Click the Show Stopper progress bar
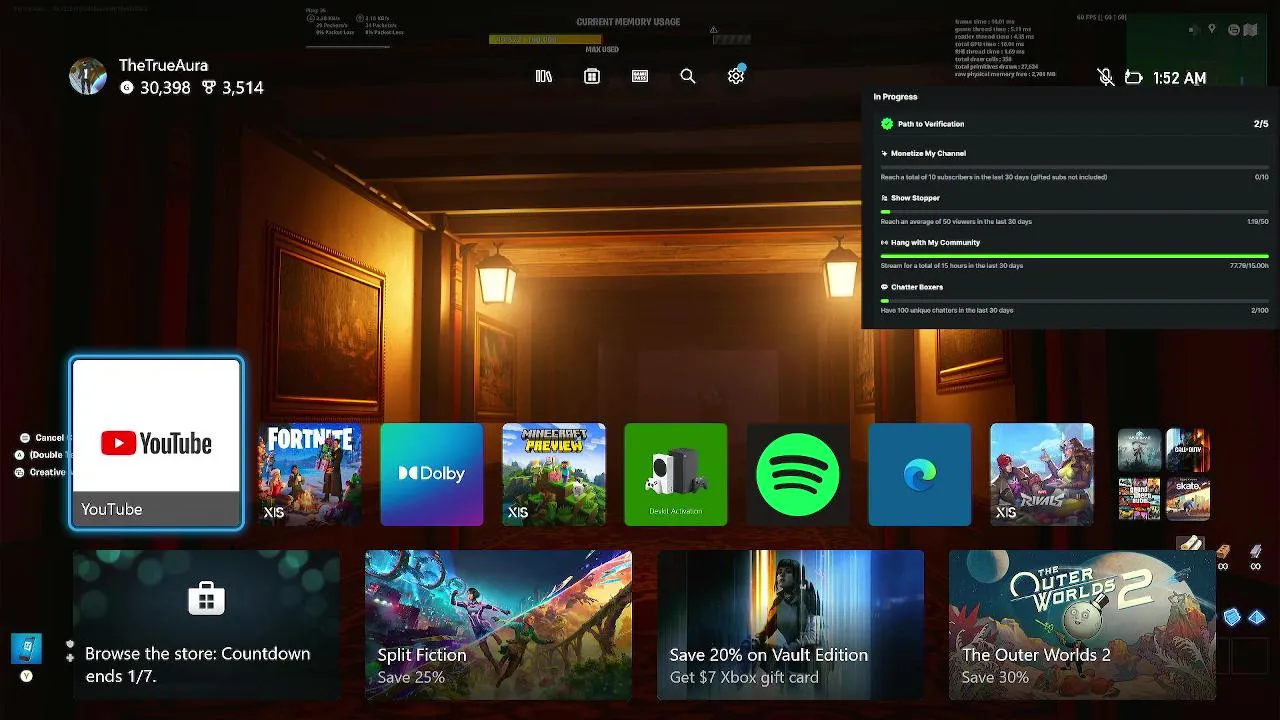The height and width of the screenshot is (720, 1280). pos(1075,212)
